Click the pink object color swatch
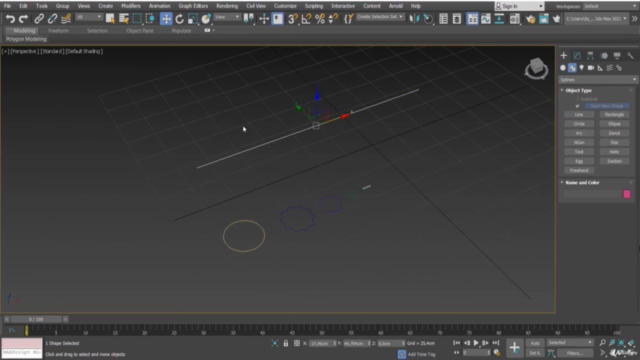 tap(627, 194)
